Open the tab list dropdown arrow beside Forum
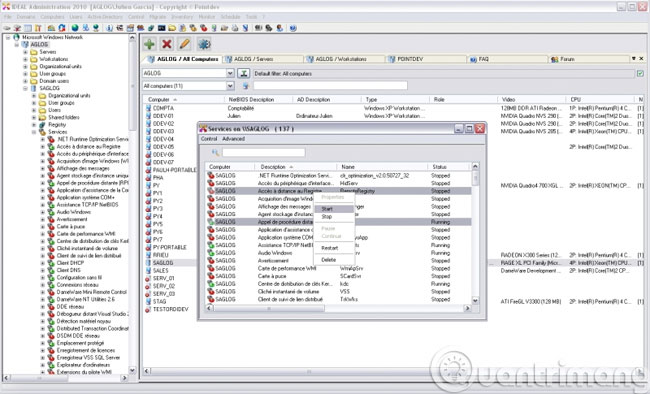The width and height of the screenshot is (650, 394). (x=633, y=58)
